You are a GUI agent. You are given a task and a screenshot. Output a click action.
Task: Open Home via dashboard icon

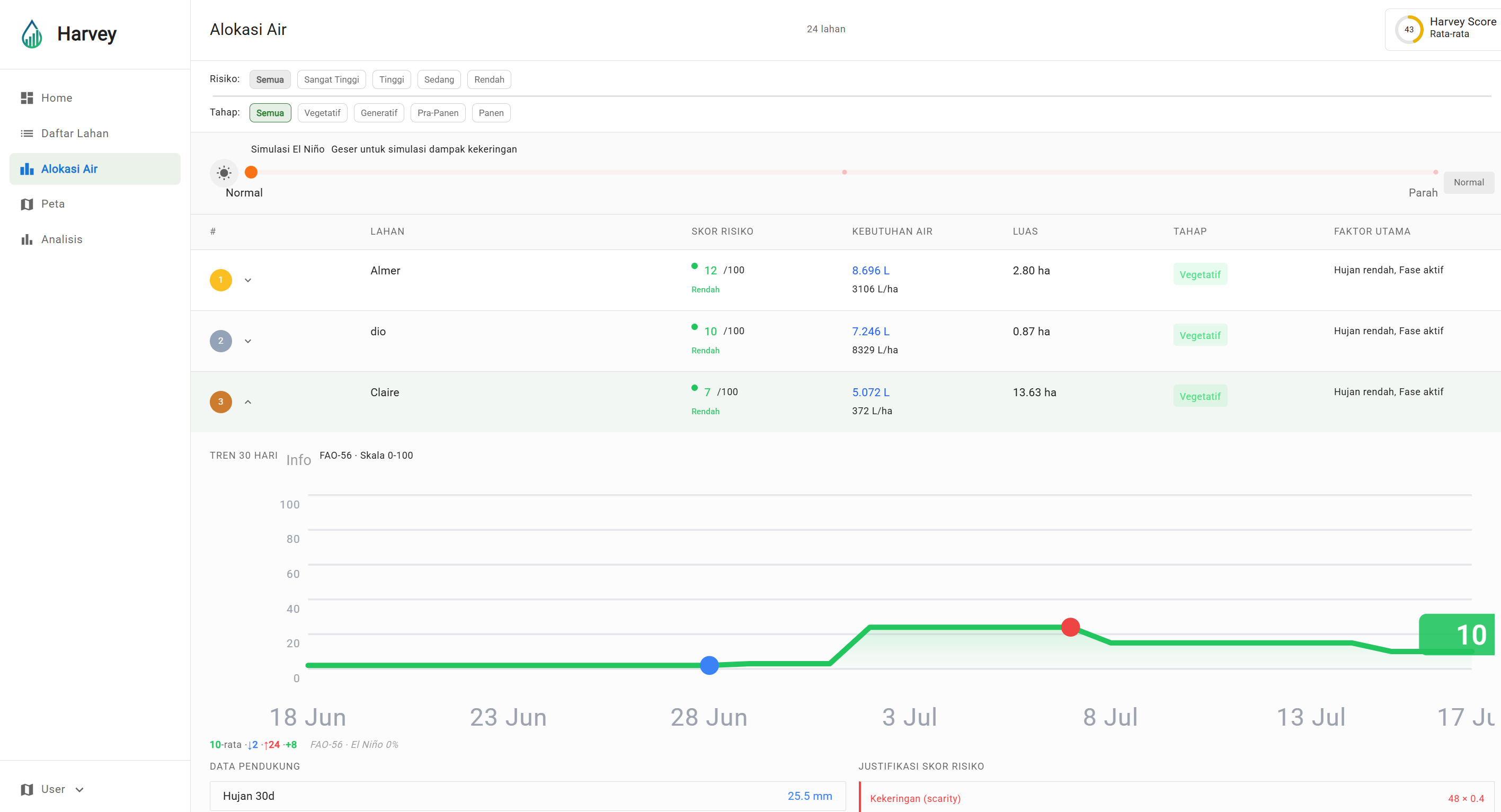coord(27,98)
